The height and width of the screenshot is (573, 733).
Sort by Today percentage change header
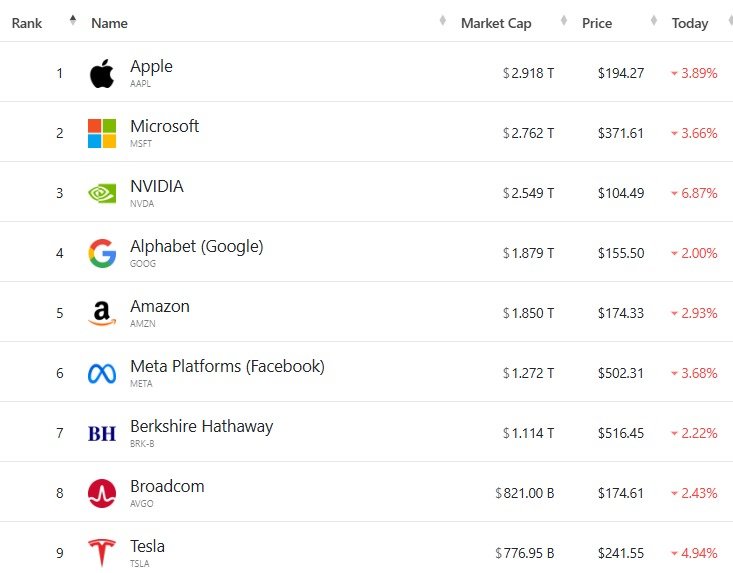tap(690, 23)
